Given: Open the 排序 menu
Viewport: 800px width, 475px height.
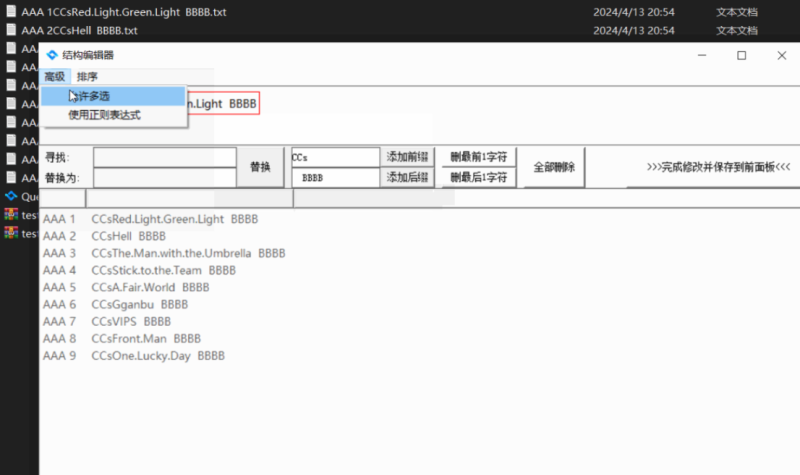Looking at the screenshot, I should (x=87, y=76).
